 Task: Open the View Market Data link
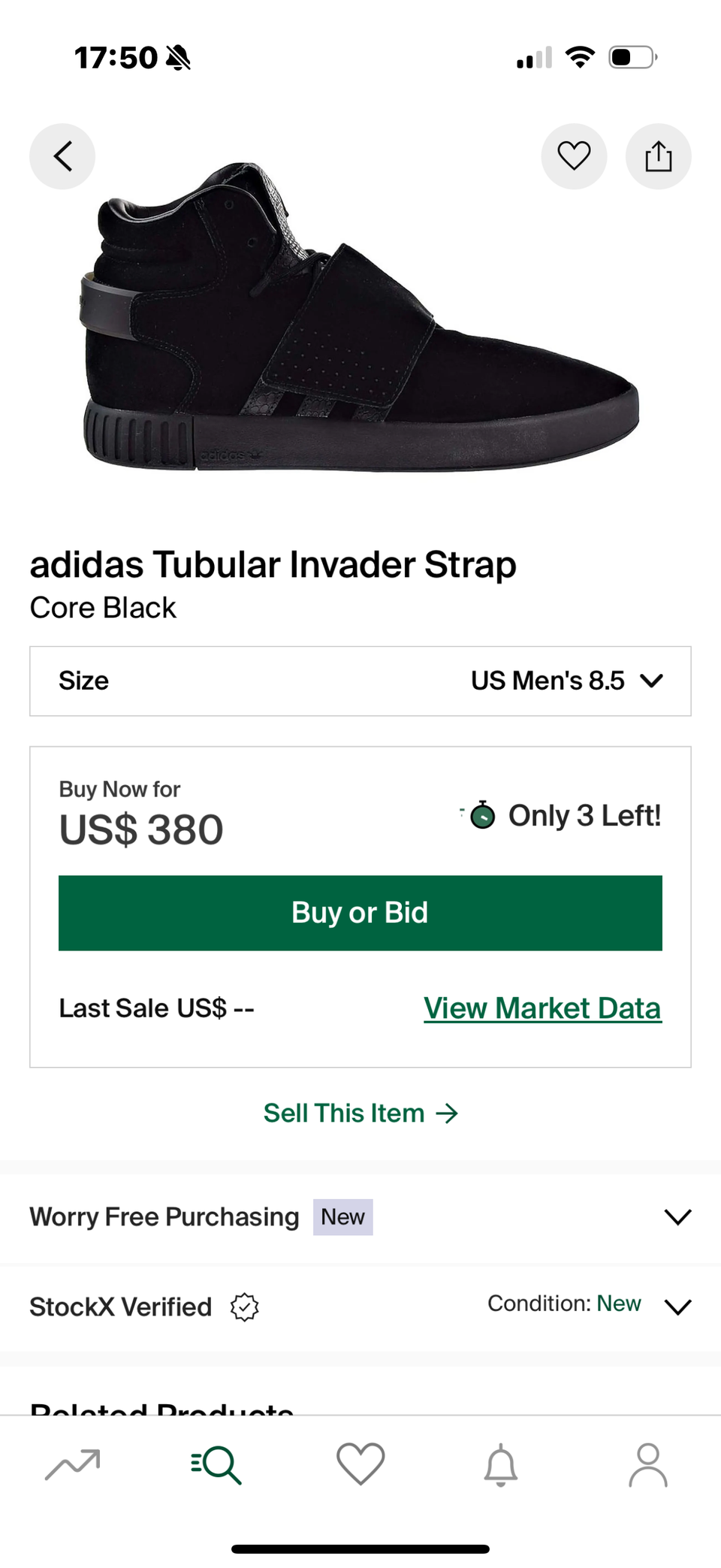tap(542, 1008)
